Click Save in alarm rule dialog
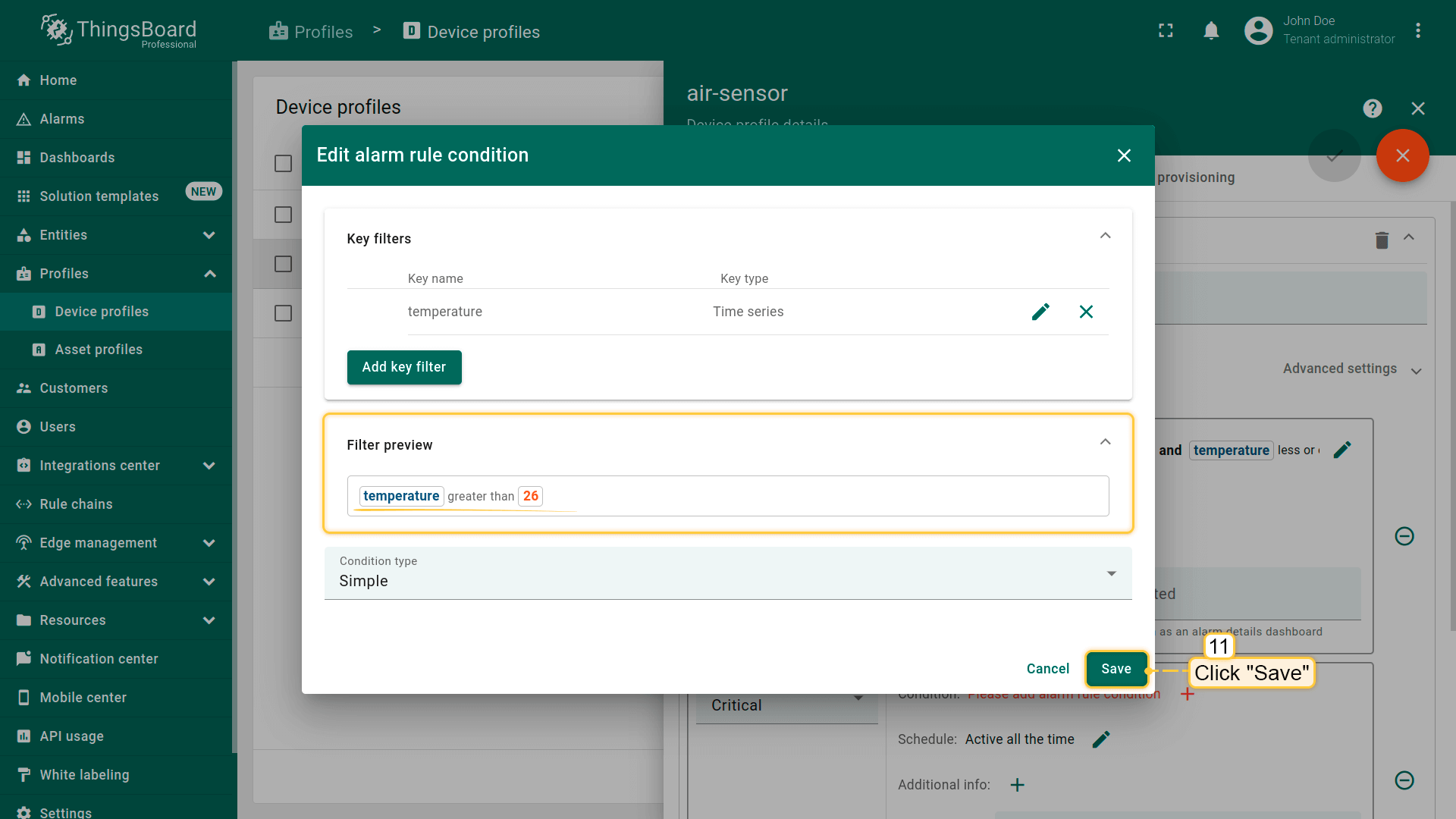 1116,669
